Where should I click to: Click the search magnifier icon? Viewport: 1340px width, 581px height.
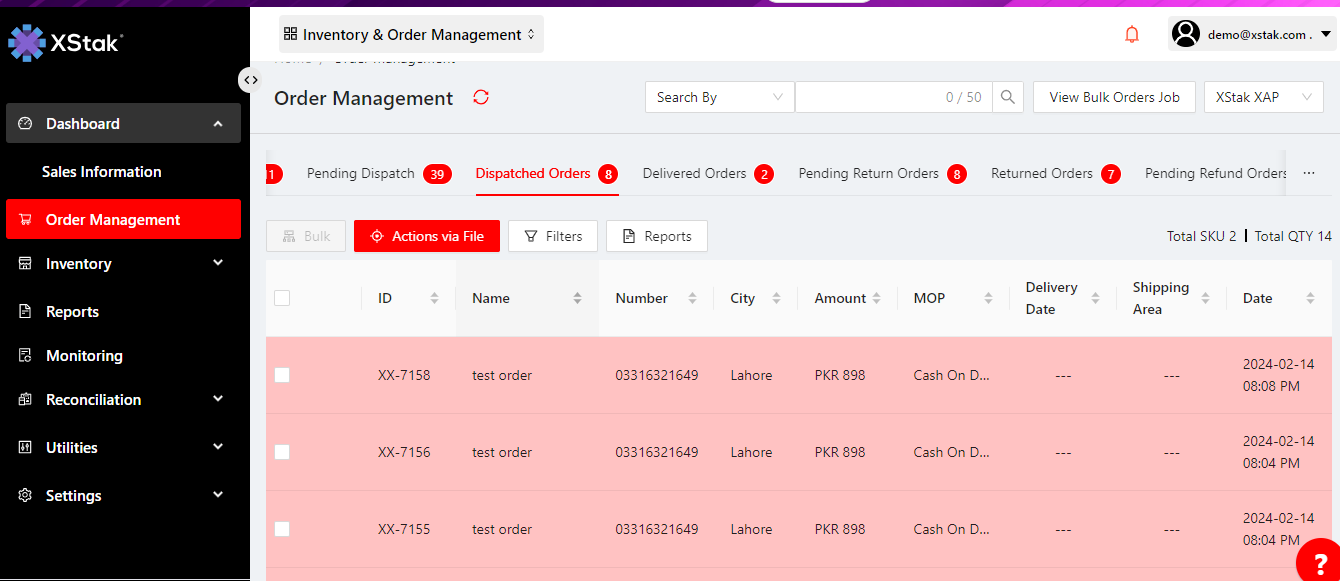[x=1008, y=97]
